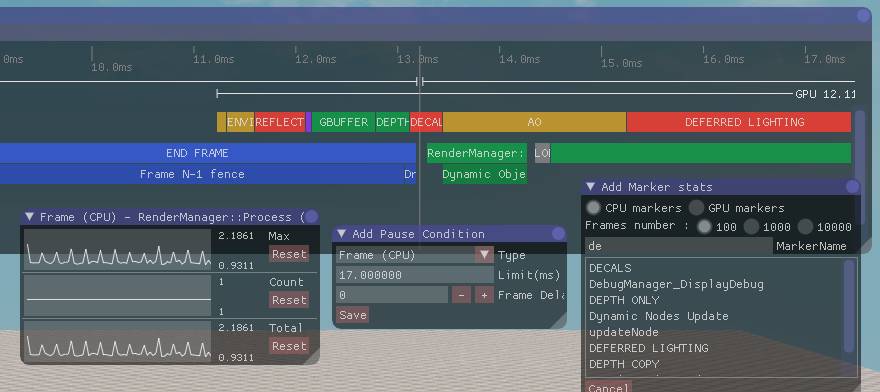
Task: Decrease Frame Delay with minus button
Action: tap(461, 295)
